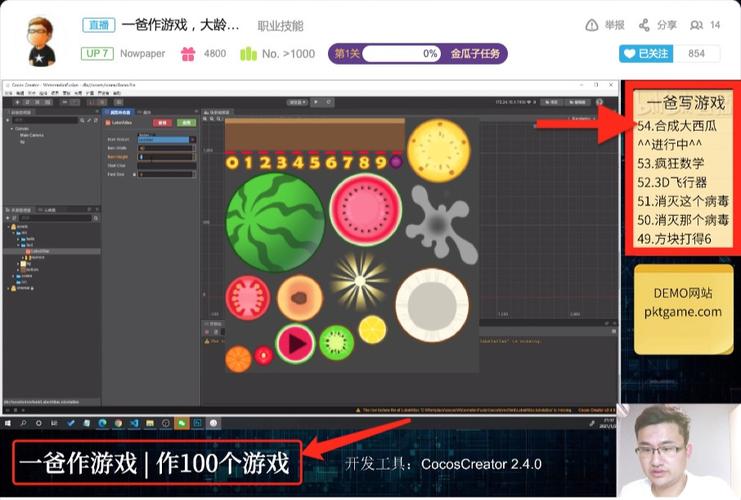Open Chrome from the taskbar

(x=118, y=423)
